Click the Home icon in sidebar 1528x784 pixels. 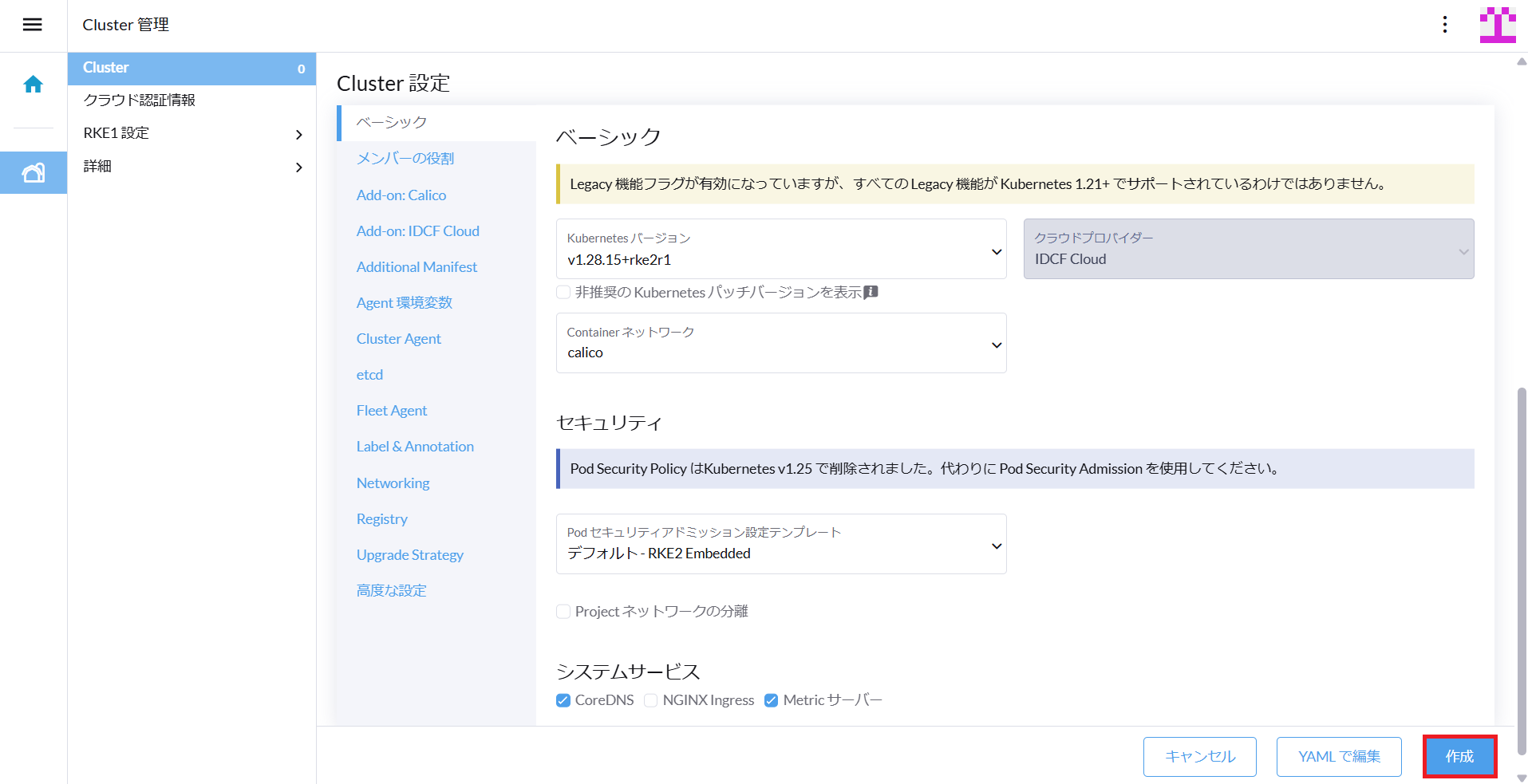click(x=33, y=85)
